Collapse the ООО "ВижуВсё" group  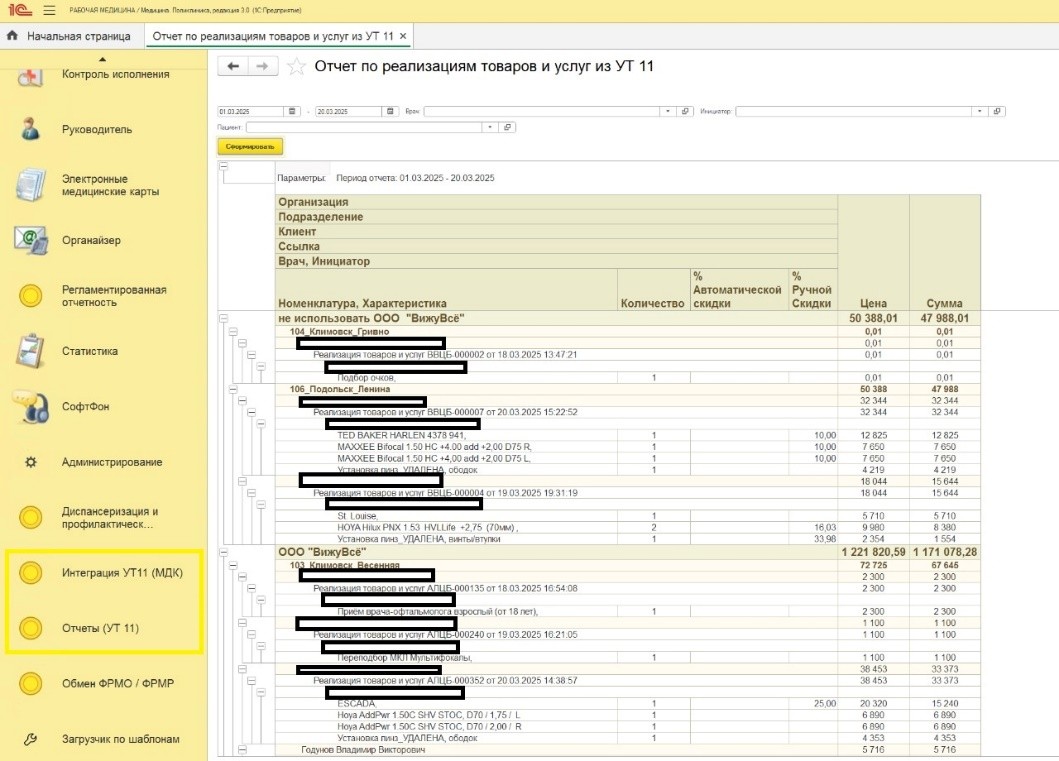[222, 552]
